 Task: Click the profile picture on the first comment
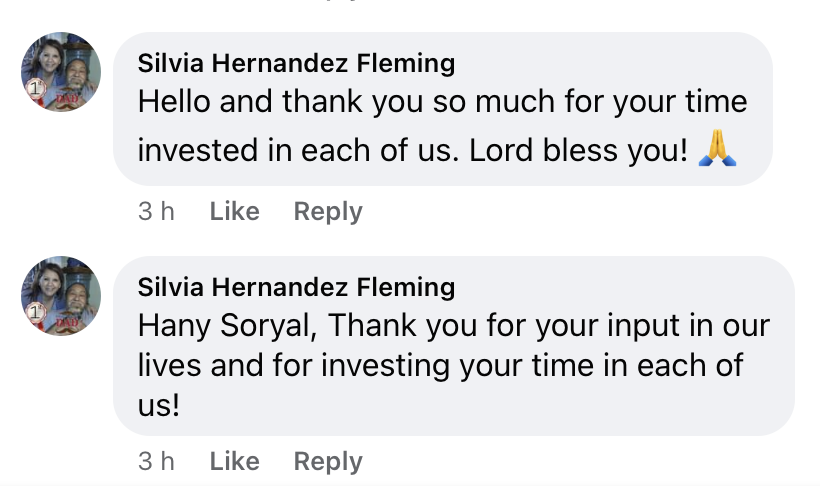pos(61,71)
